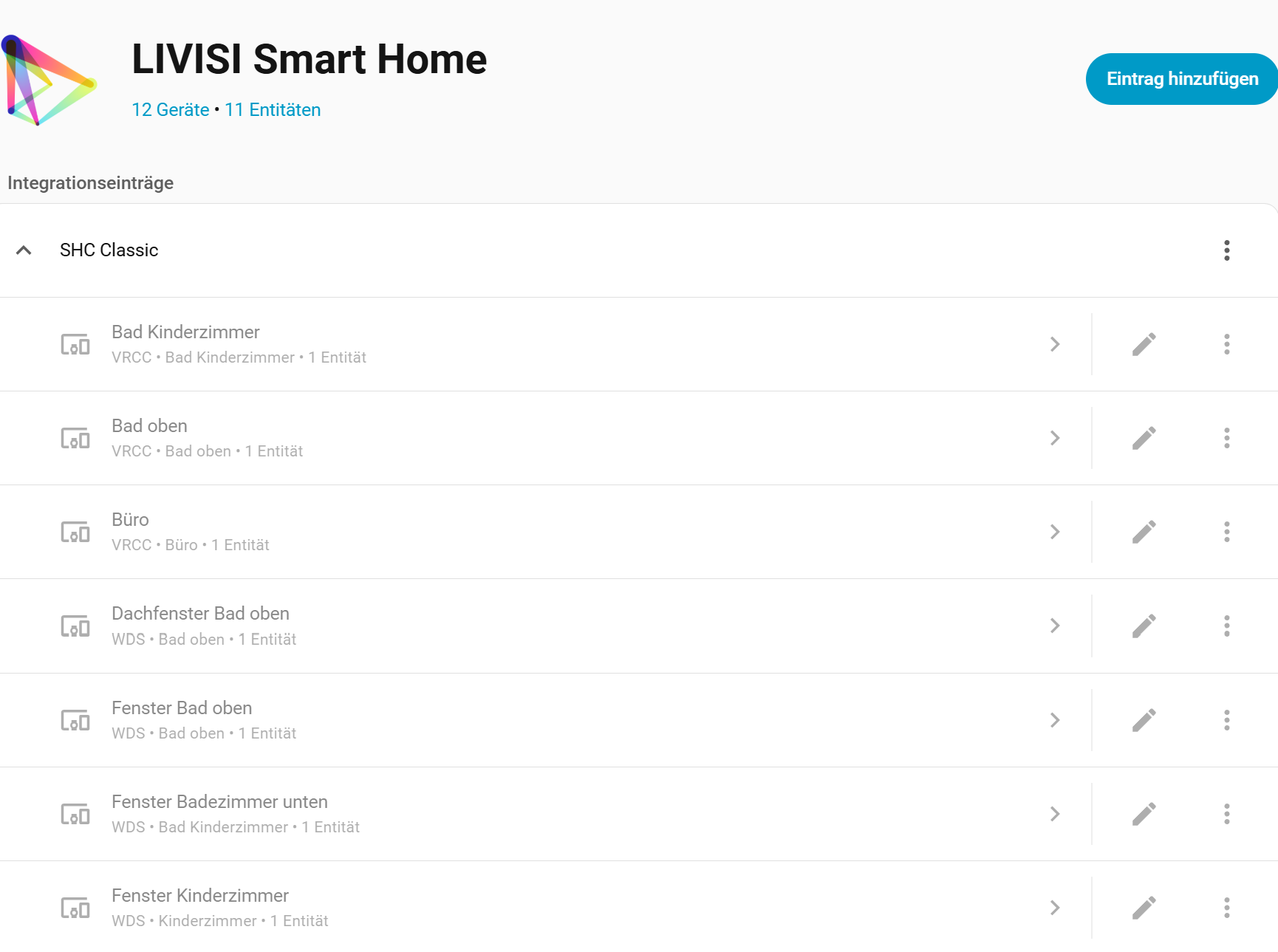Image resolution: width=1278 pixels, height=952 pixels.
Task: Expand Dachfenster Bad oben with chevron
Action: pos(1055,626)
